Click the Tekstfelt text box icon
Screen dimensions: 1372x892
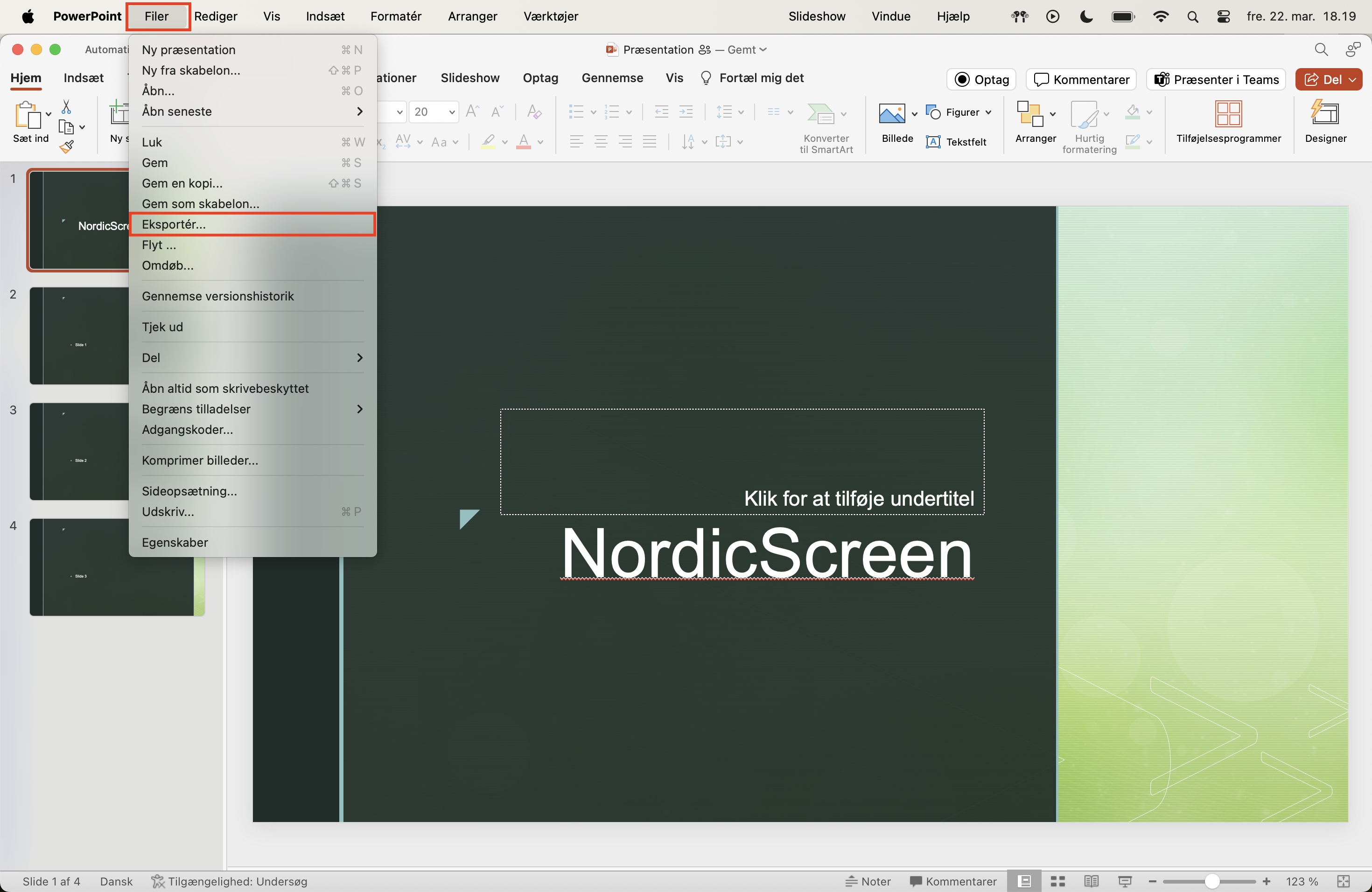click(933, 142)
